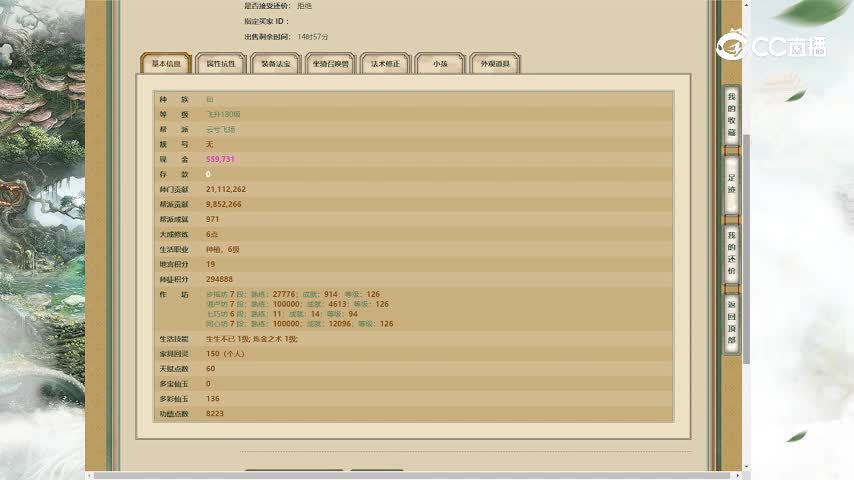Viewport: 854px width, 480px height.
Task: Click the 功绩点数 value 8223
Action: 215,413
